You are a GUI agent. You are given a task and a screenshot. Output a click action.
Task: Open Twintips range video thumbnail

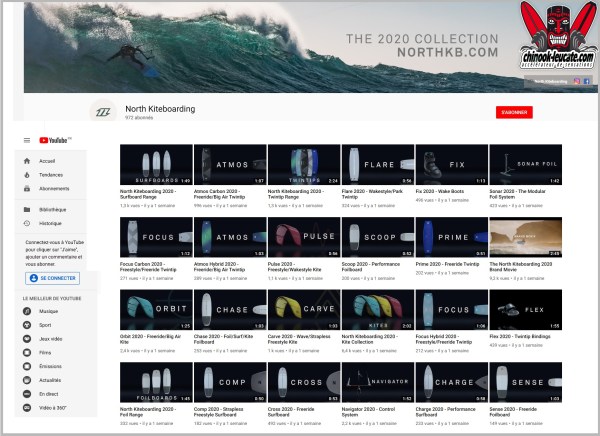[304, 165]
